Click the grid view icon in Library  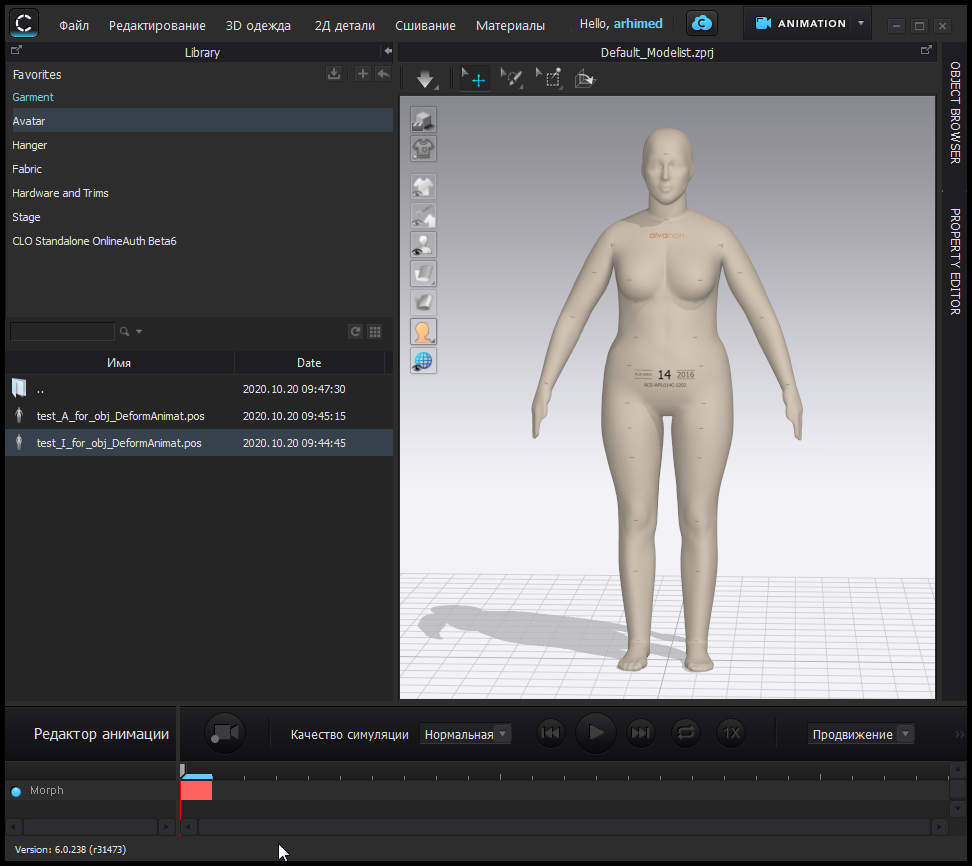click(x=375, y=332)
